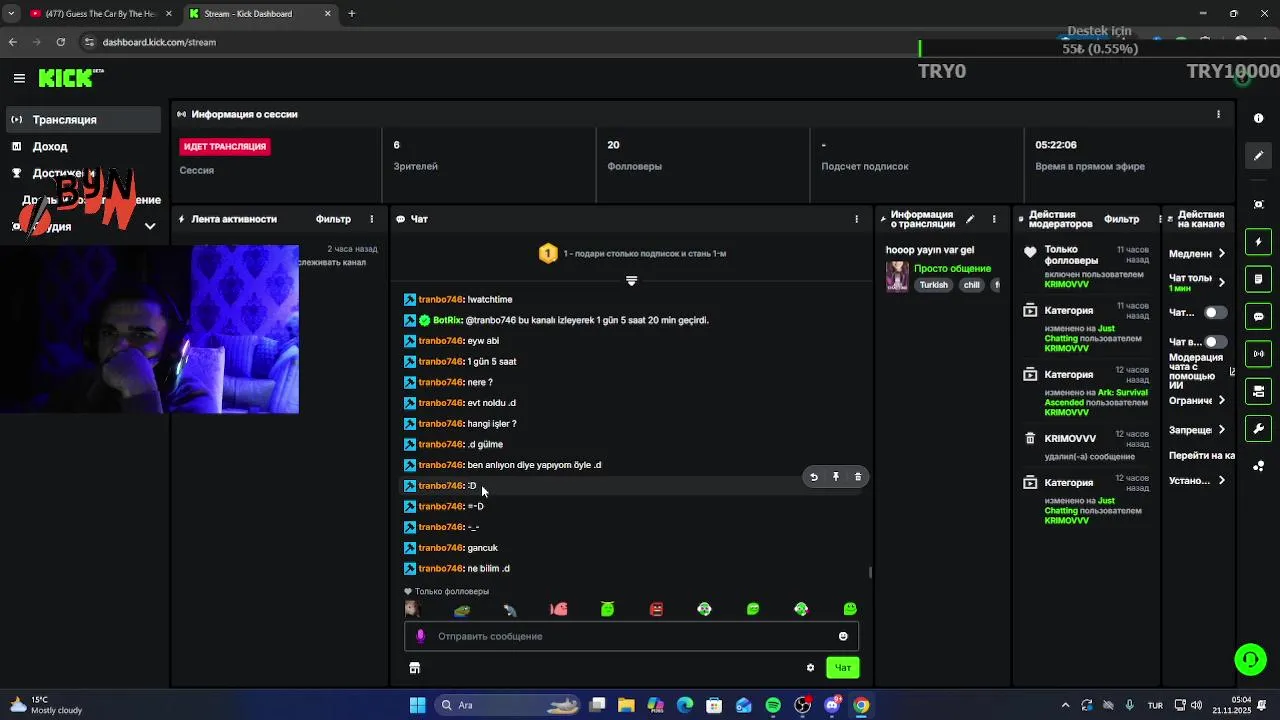Image resolution: width=1280 pixels, height=720 pixels.
Task: Click the taskbar Ara search box
Action: point(508,705)
